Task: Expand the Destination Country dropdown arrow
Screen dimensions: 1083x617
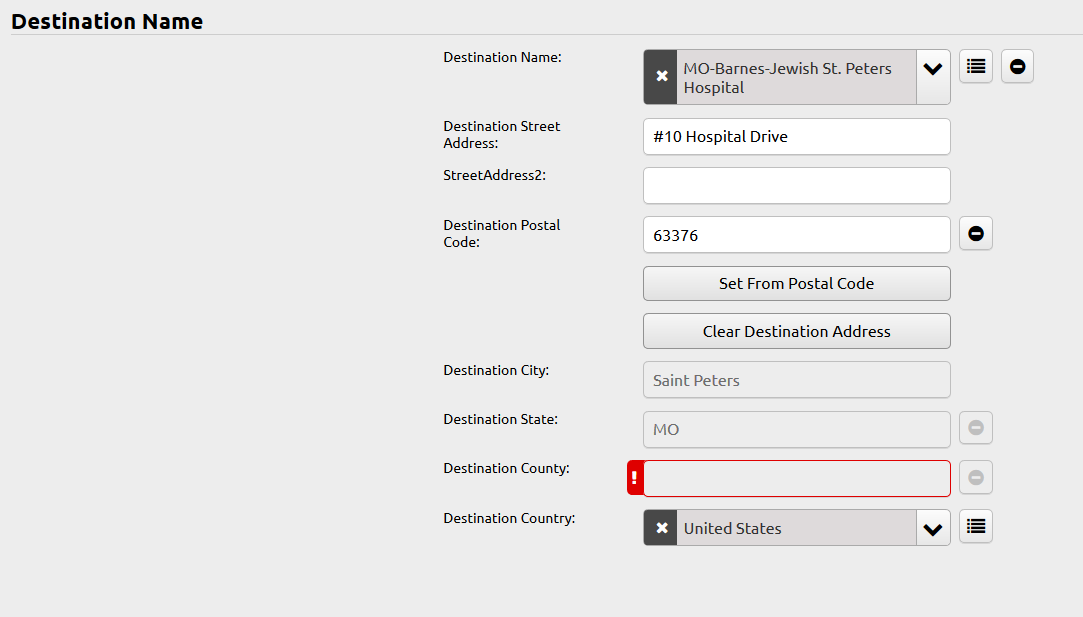Action: [933, 528]
